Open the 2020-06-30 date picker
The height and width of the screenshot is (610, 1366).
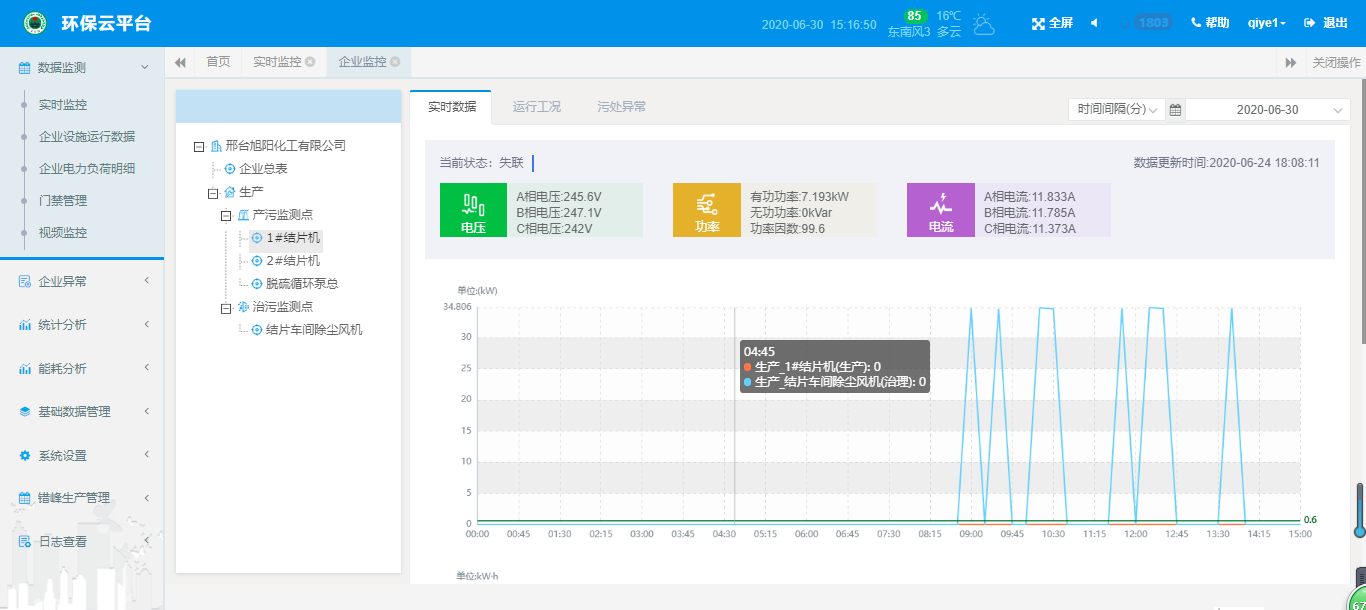click(x=1268, y=110)
